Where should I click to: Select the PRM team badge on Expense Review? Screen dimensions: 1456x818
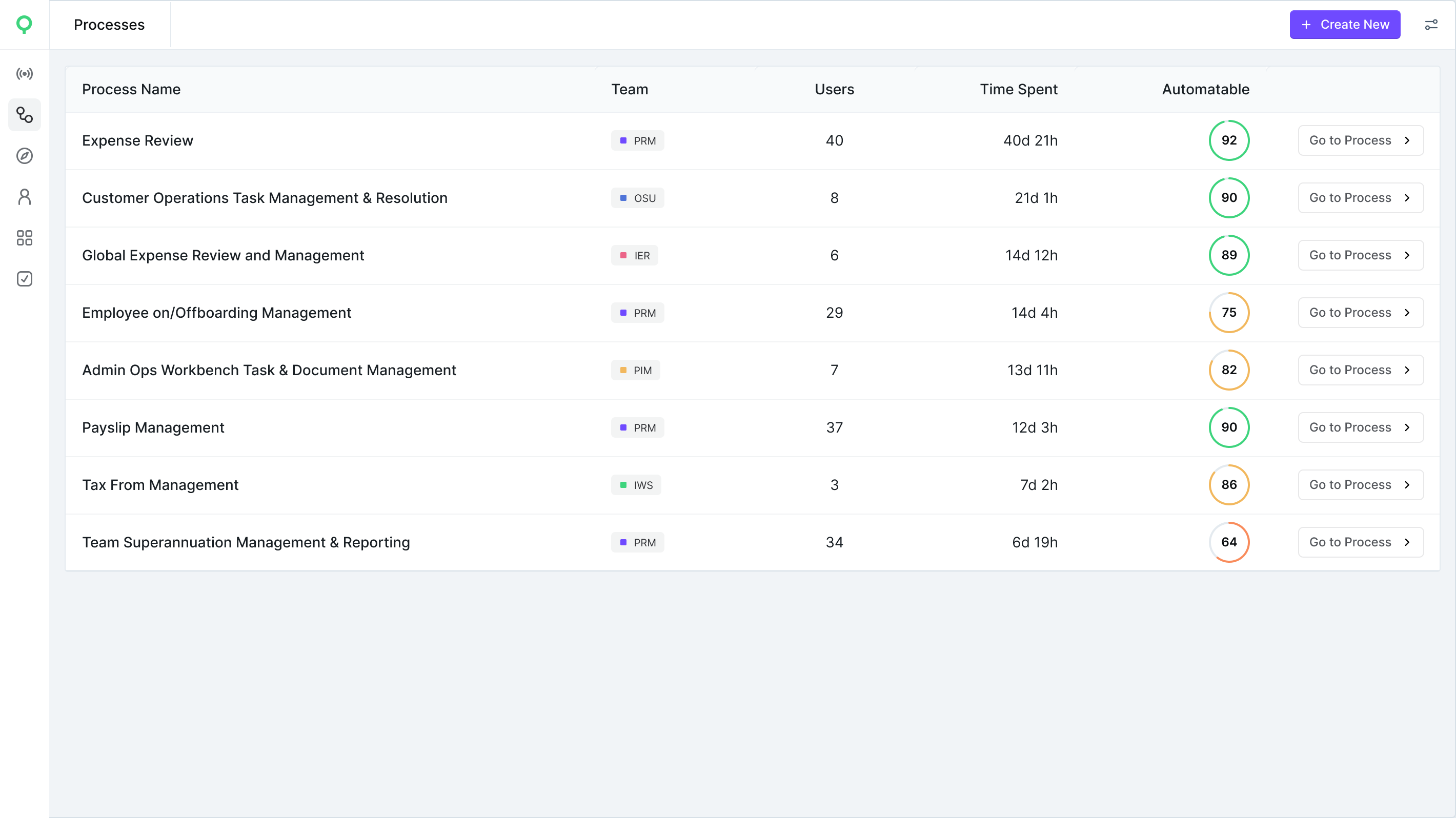click(x=638, y=140)
